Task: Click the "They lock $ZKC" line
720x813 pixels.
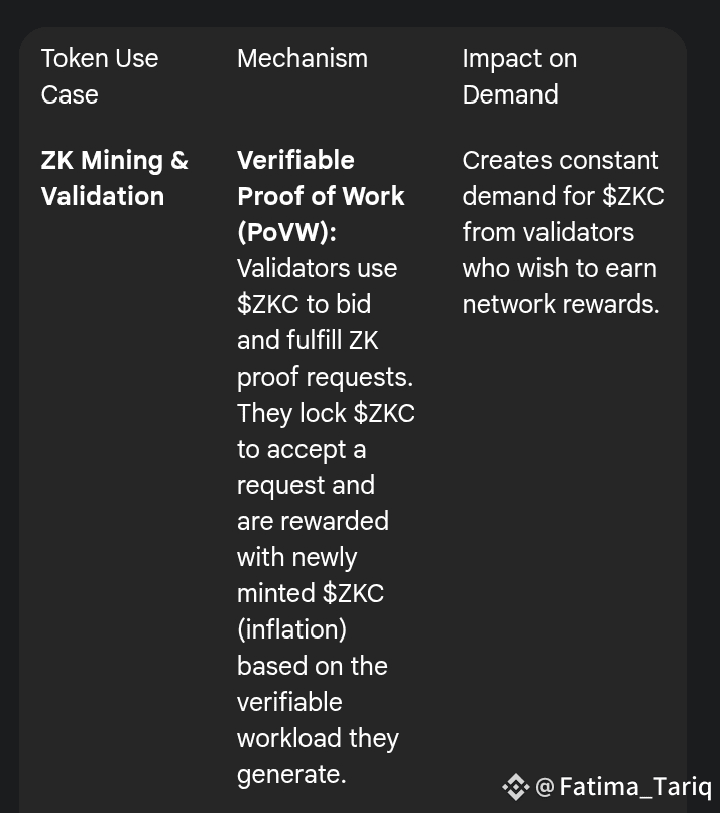Action: click(325, 413)
